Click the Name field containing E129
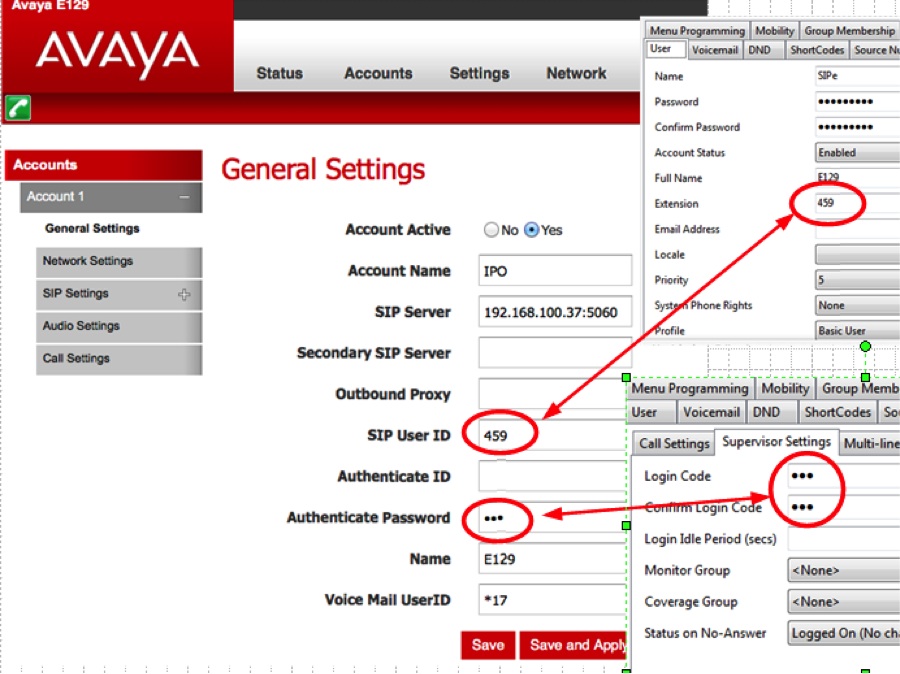The width and height of the screenshot is (900, 674). (x=552, y=559)
